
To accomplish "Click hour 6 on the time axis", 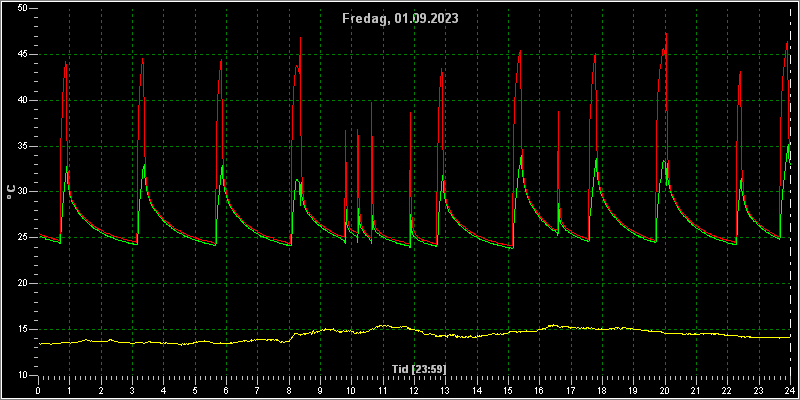I will click(x=226, y=390).
